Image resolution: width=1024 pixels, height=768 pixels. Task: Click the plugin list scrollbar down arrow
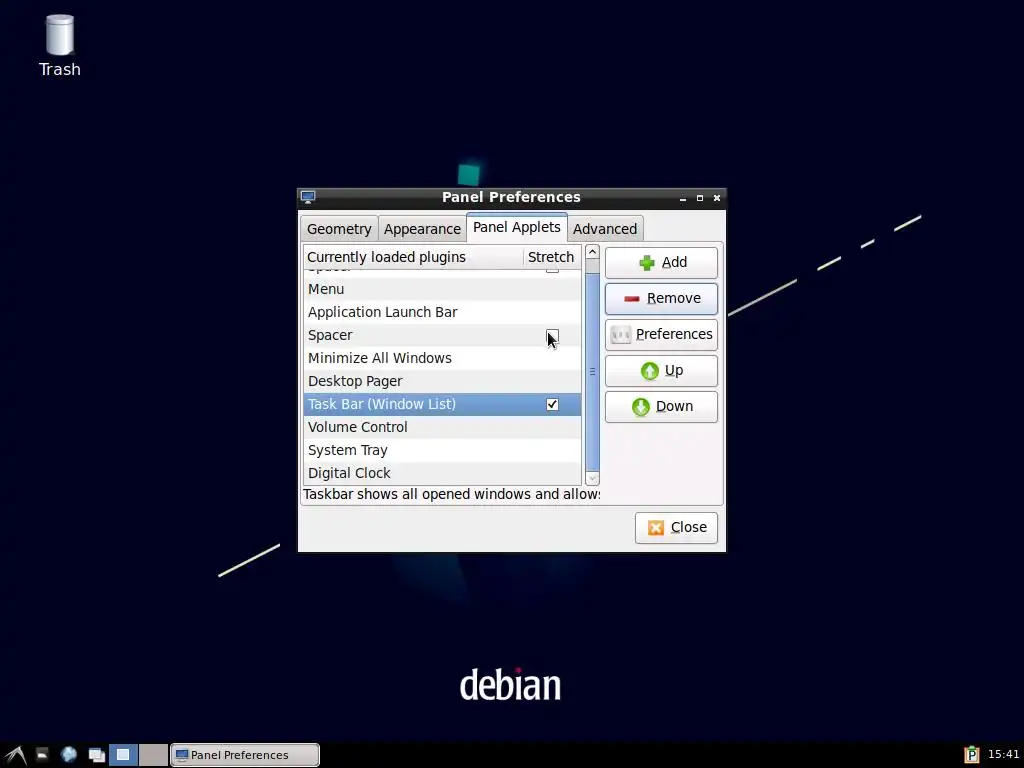point(592,478)
